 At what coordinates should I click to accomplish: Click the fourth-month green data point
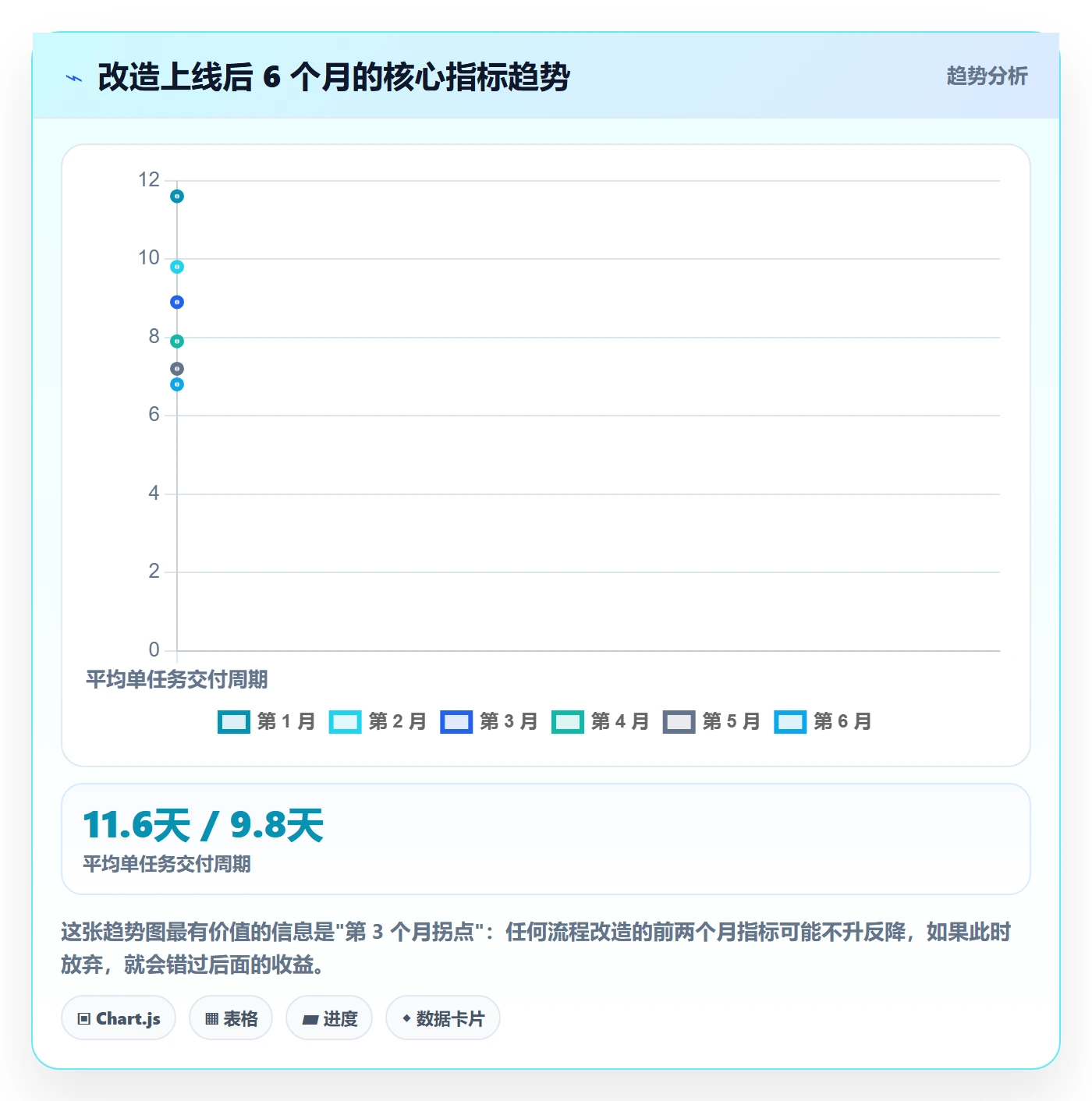point(177,342)
